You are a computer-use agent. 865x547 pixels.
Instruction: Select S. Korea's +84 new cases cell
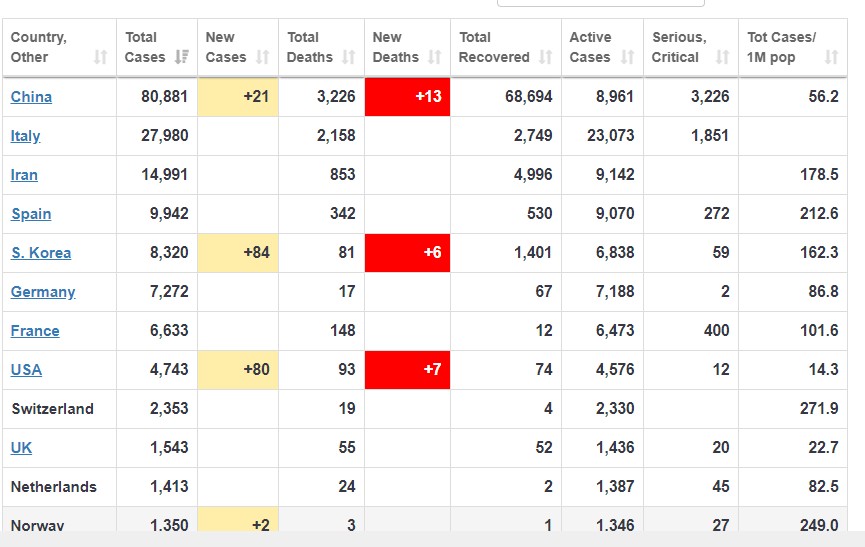[x=238, y=253]
